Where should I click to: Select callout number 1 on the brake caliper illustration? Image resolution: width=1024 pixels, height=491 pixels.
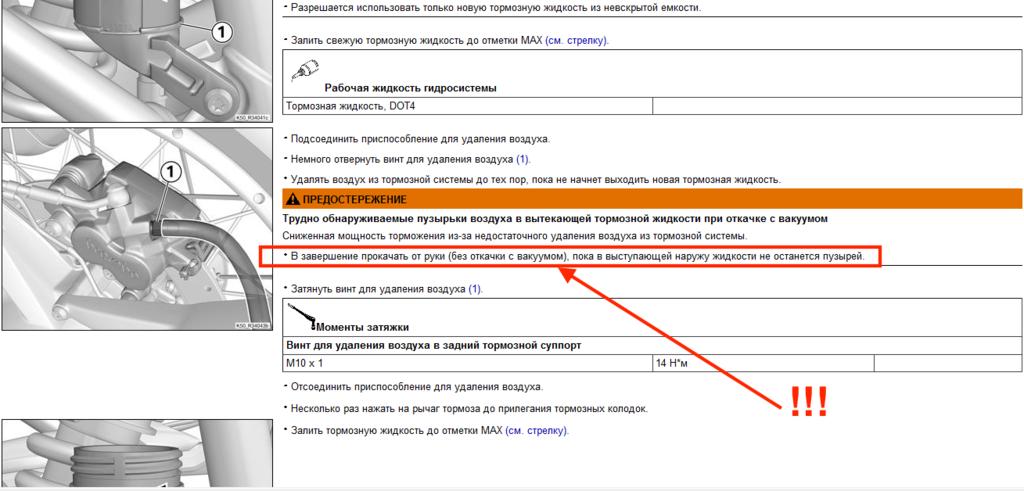pos(170,172)
